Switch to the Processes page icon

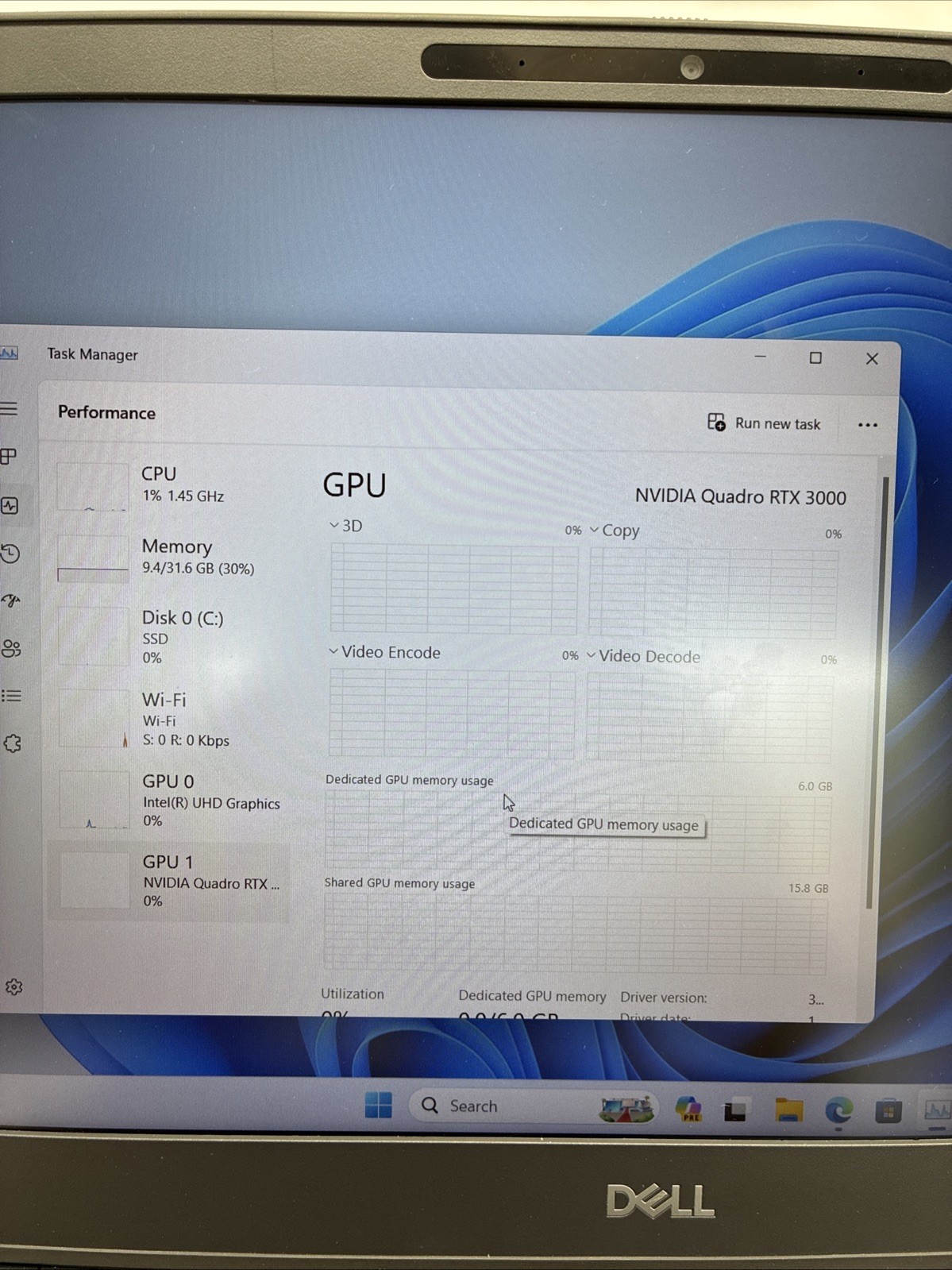[9, 457]
